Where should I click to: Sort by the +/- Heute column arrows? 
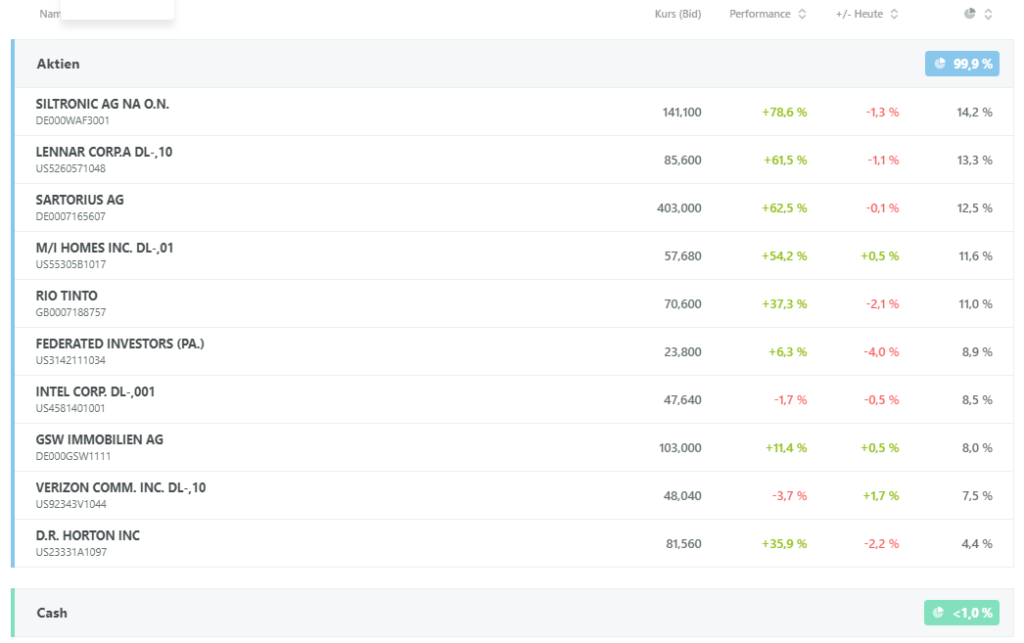894,14
